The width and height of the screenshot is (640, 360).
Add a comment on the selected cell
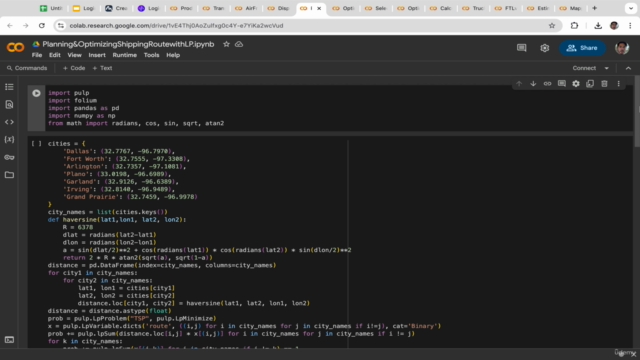pyautogui.click(x=562, y=84)
